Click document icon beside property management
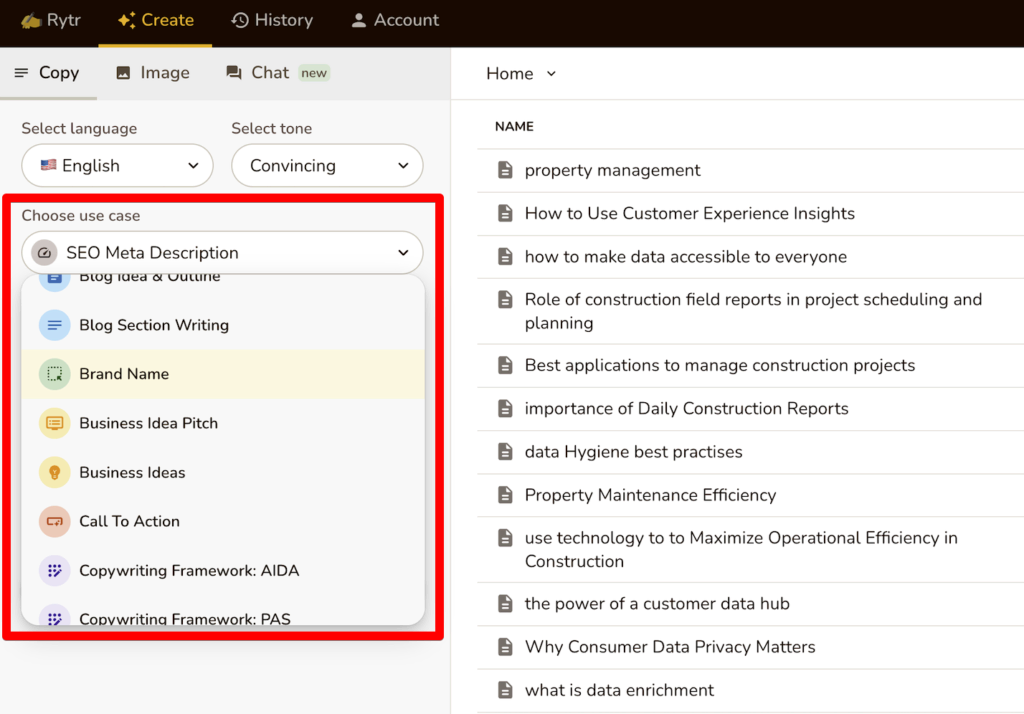 tap(506, 170)
